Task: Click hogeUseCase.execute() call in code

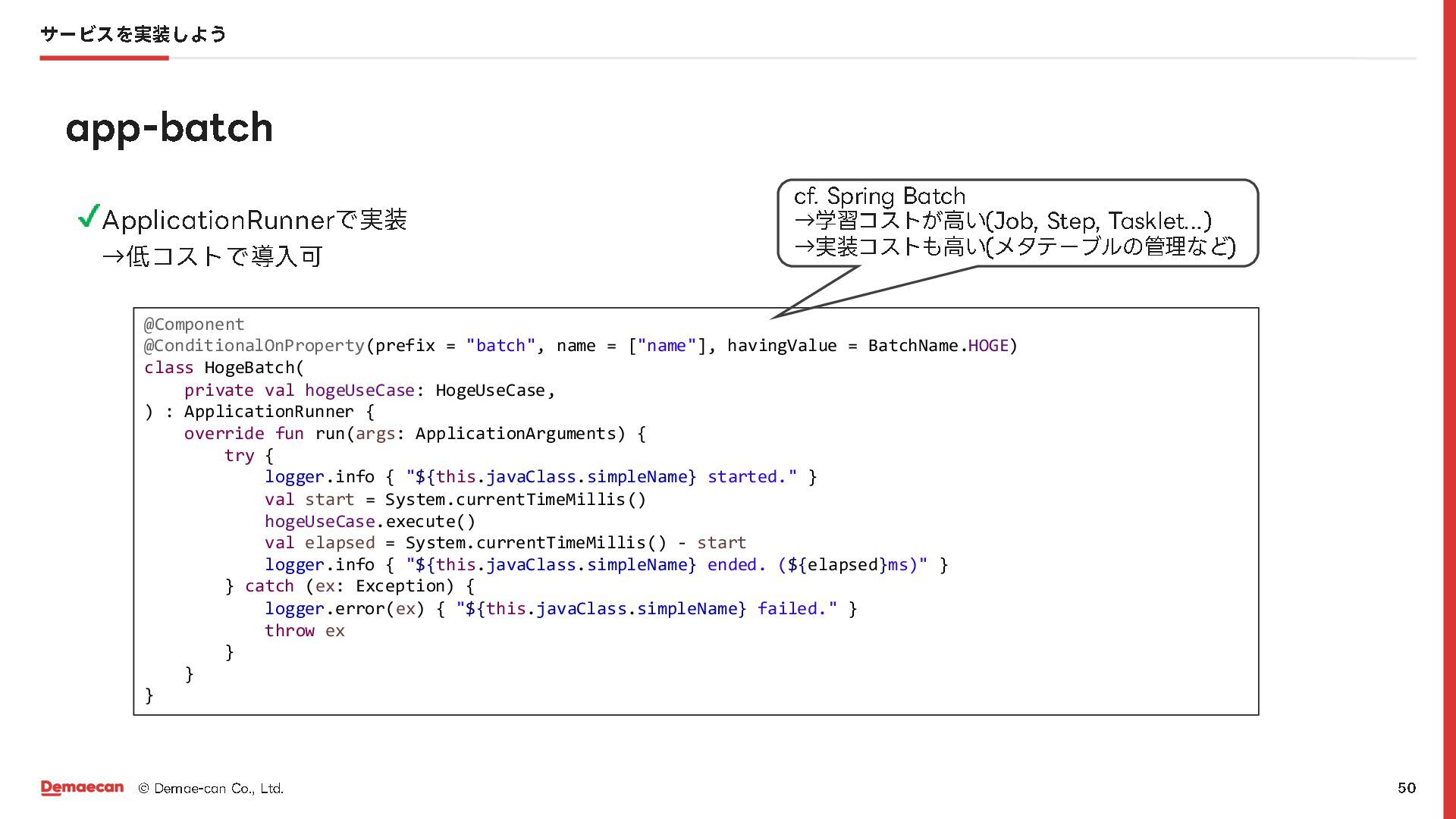Action: point(369,522)
